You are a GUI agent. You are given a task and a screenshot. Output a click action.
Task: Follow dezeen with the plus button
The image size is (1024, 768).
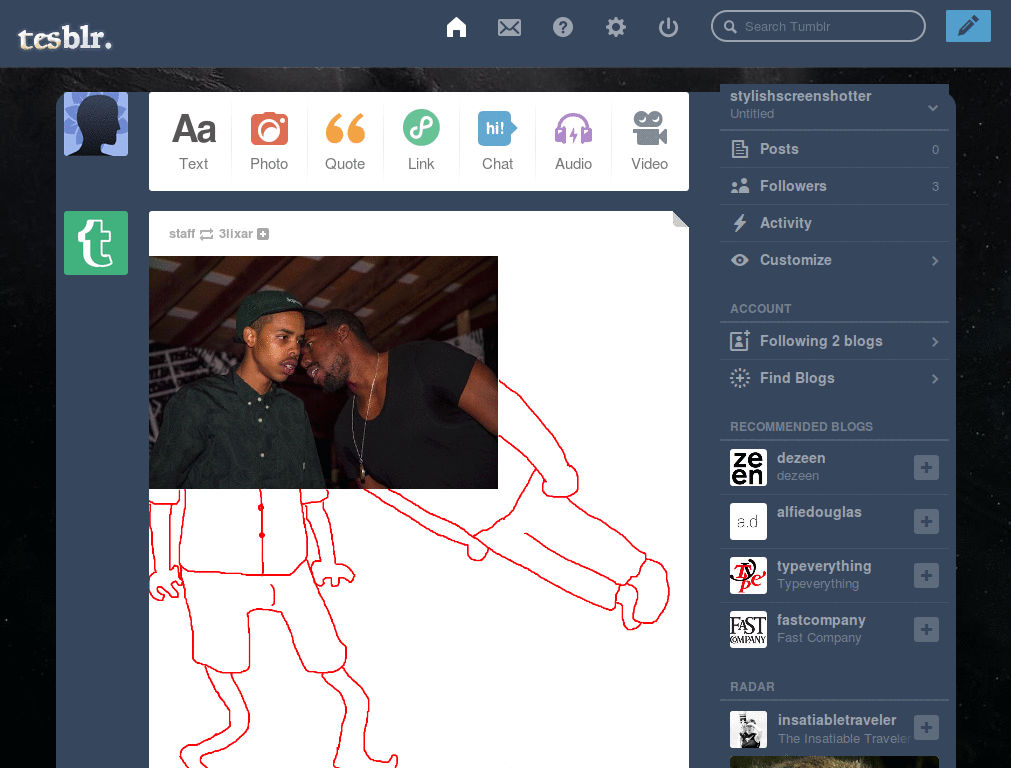tap(926, 468)
